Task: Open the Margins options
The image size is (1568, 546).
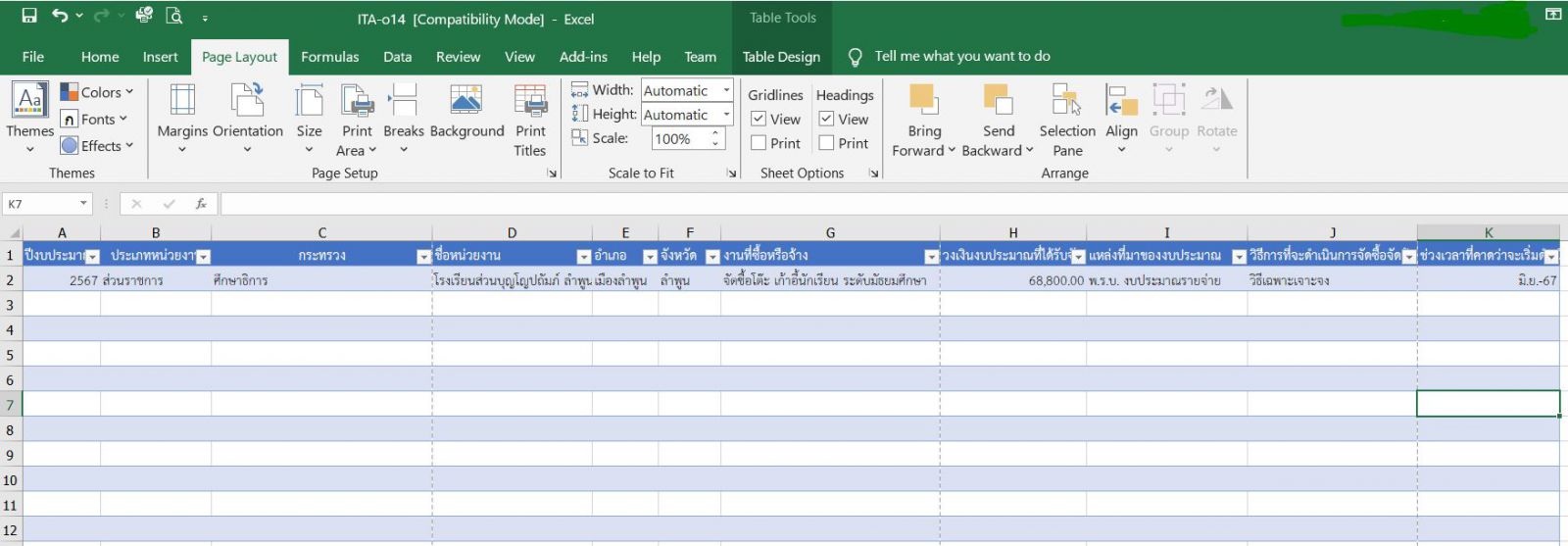Action: (182, 101)
